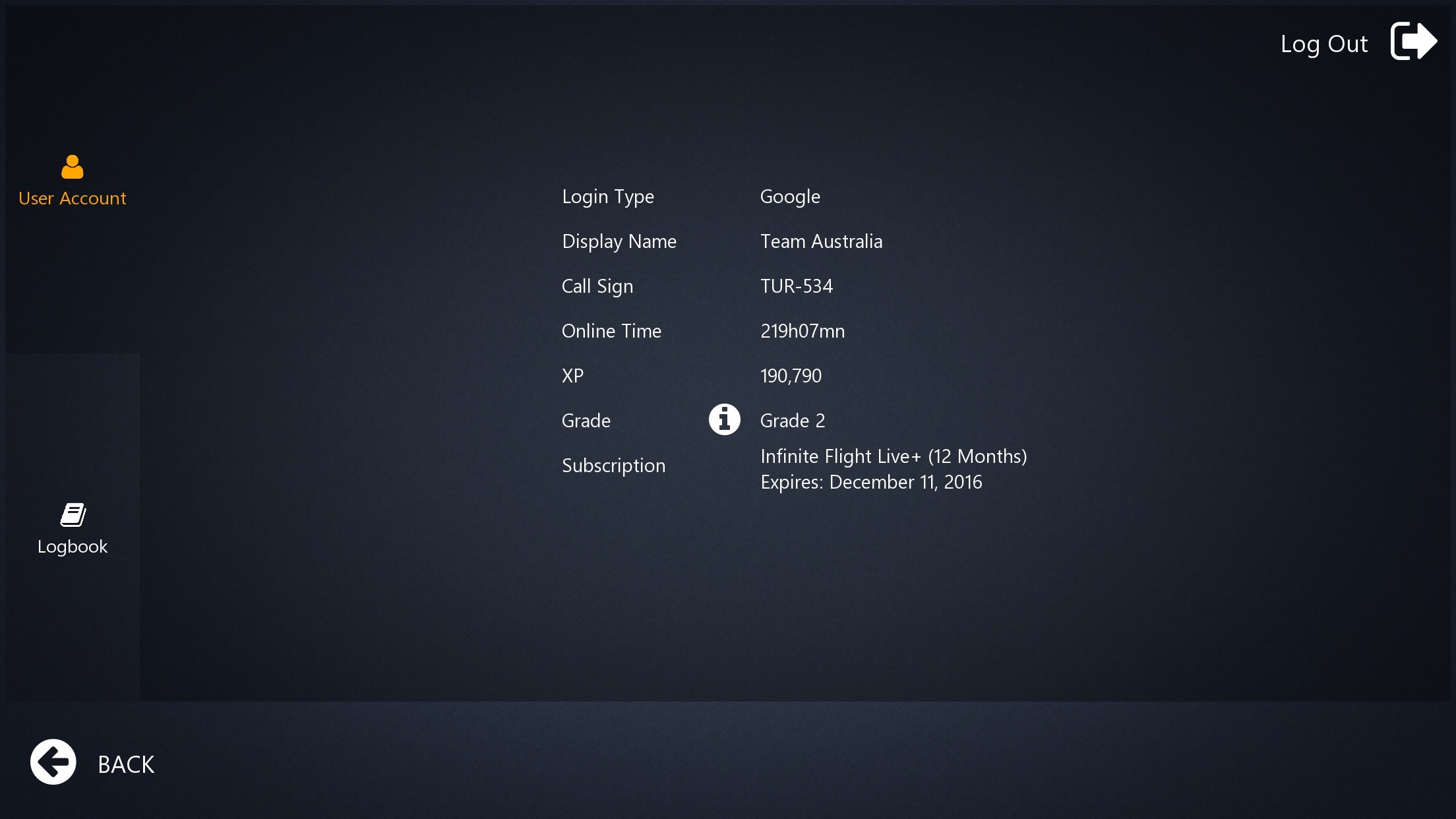Click the orange User Account person icon

73,167
